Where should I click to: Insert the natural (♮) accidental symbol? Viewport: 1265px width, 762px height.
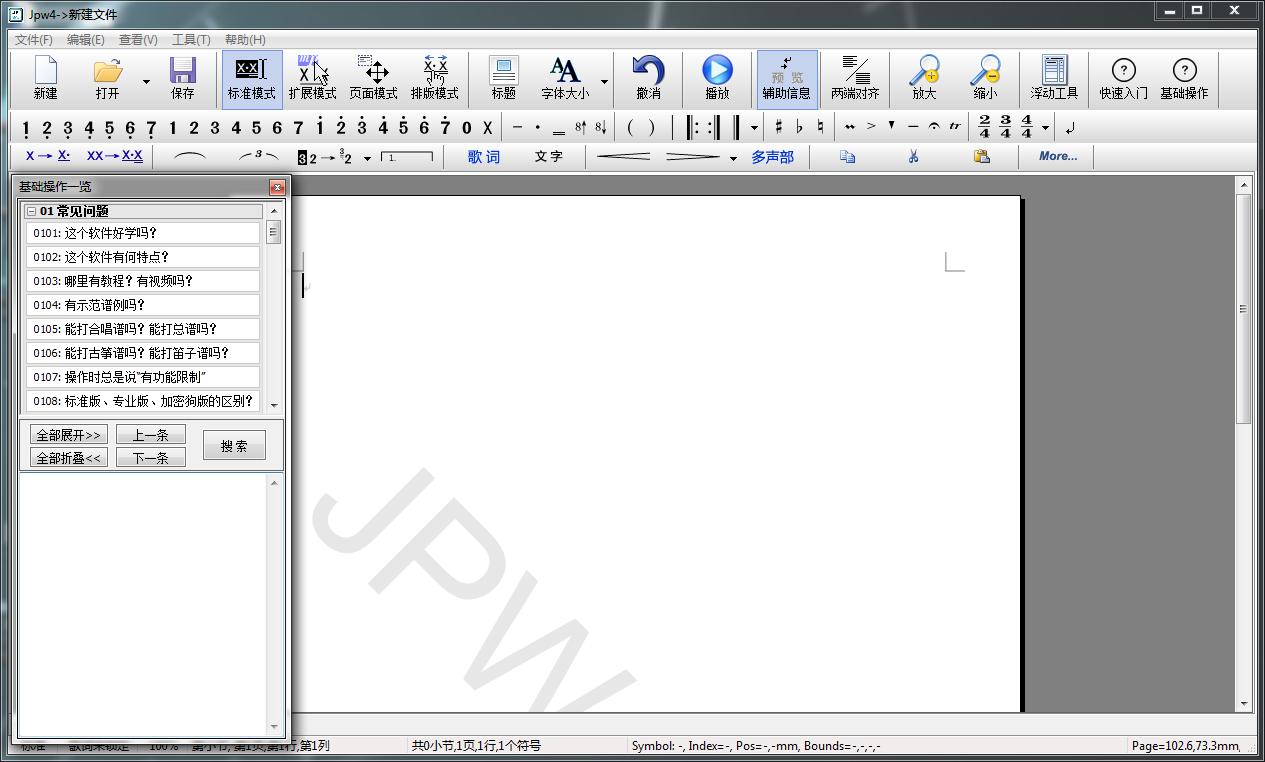(x=820, y=127)
